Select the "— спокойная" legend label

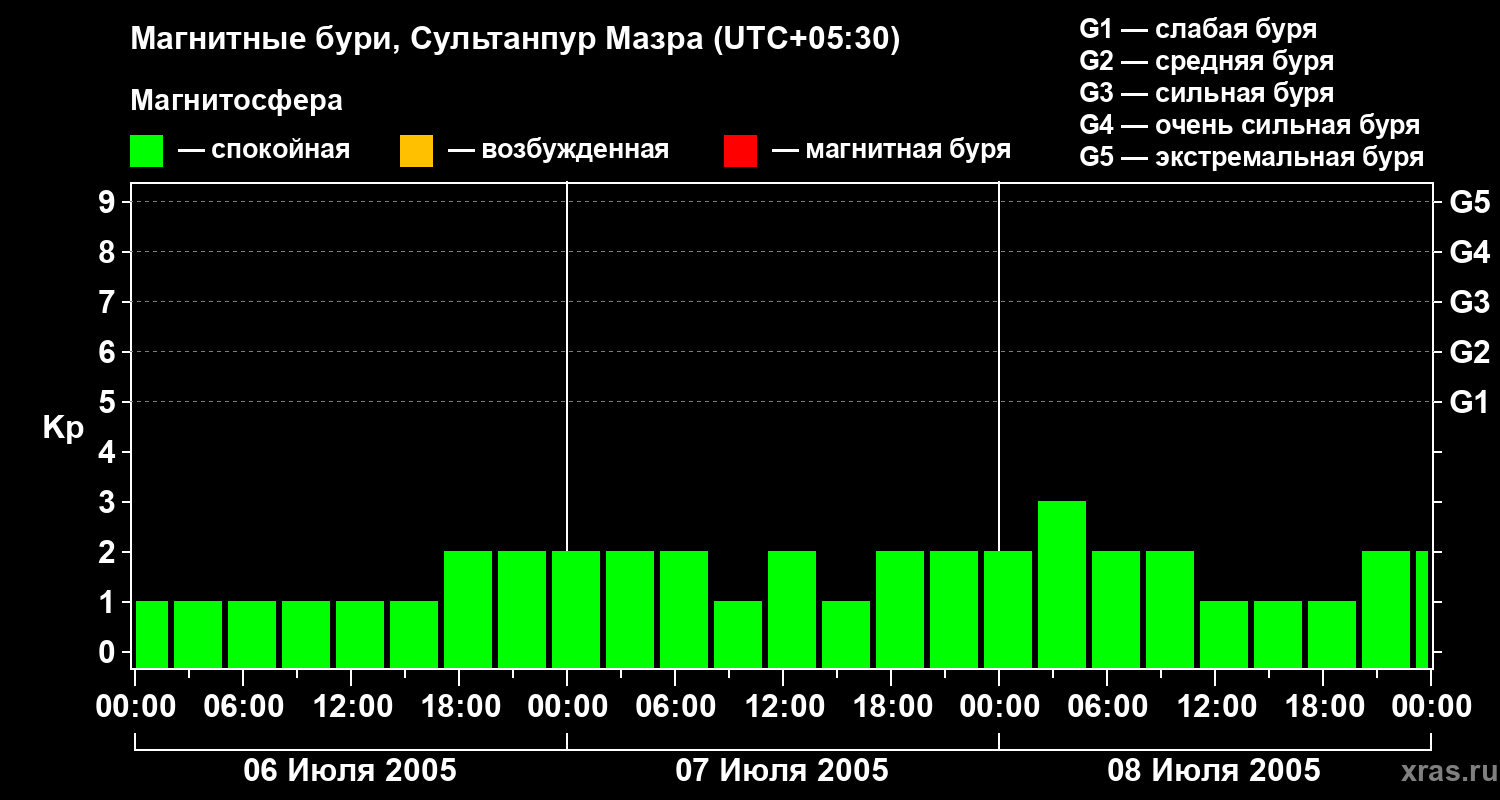(264, 150)
